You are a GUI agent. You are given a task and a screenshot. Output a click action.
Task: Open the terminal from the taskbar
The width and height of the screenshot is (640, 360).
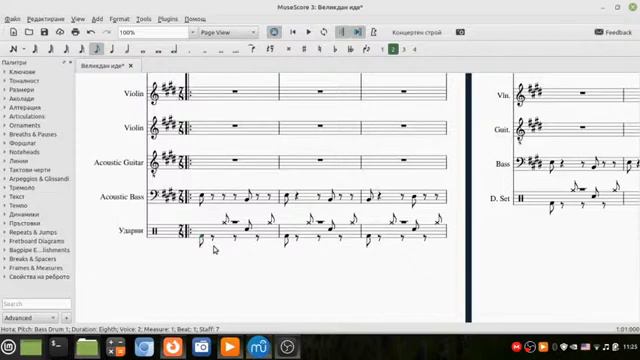58,347
